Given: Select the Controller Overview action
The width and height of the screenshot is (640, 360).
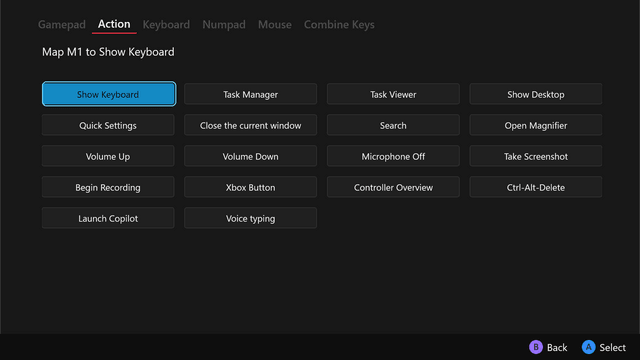Looking at the screenshot, I should [x=393, y=187].
